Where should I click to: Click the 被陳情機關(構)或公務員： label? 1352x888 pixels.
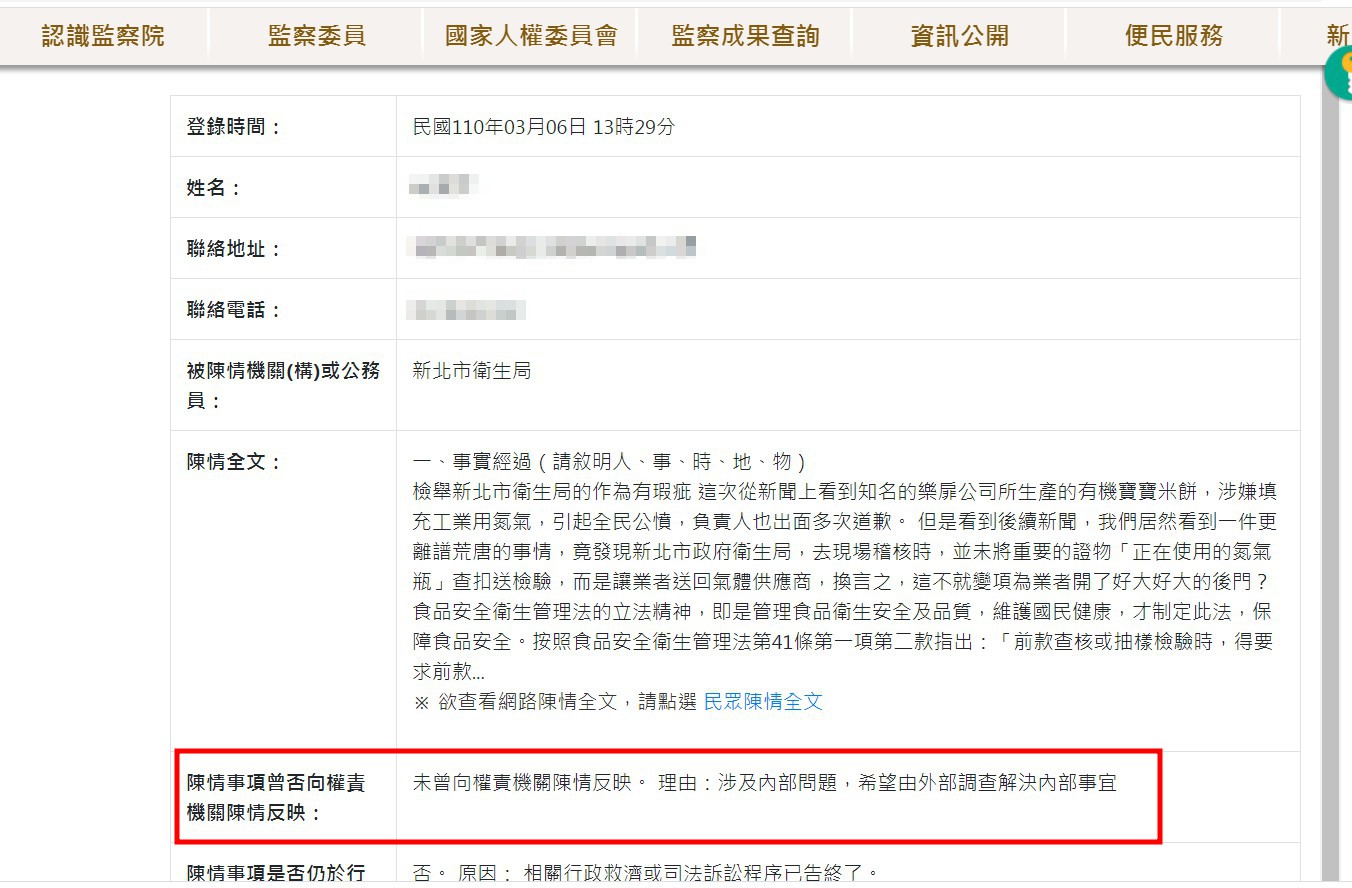(x=284, y=385)
